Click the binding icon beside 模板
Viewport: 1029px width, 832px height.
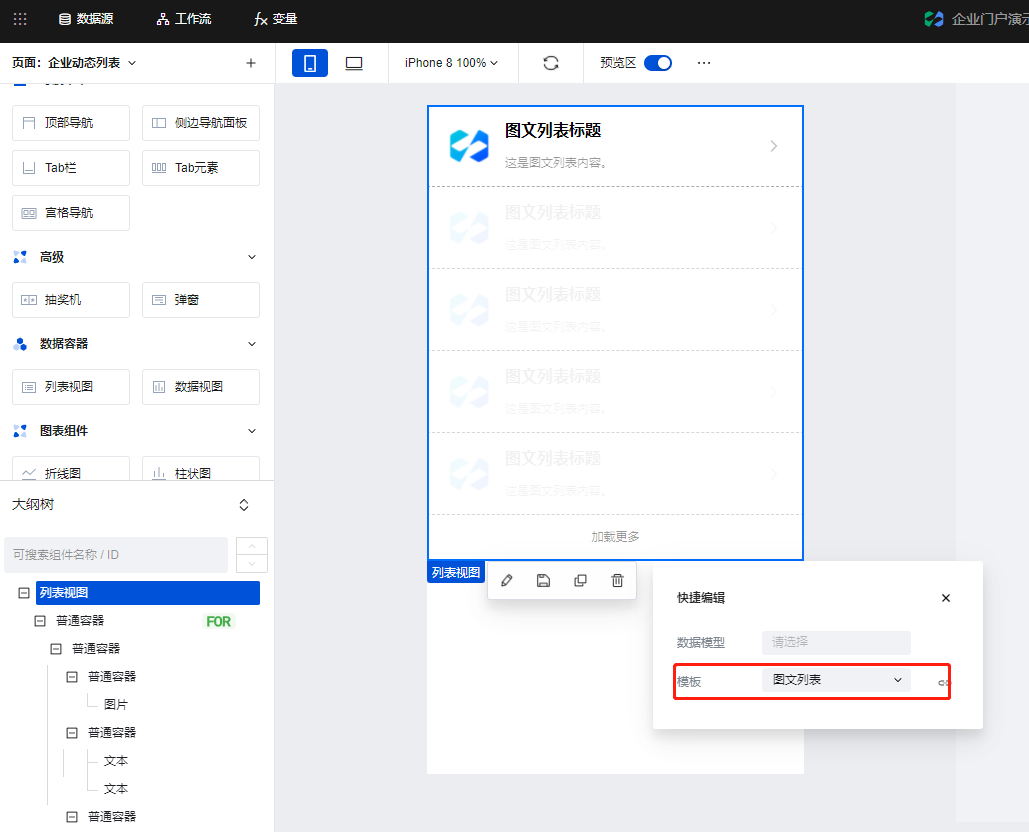(943, 683)
